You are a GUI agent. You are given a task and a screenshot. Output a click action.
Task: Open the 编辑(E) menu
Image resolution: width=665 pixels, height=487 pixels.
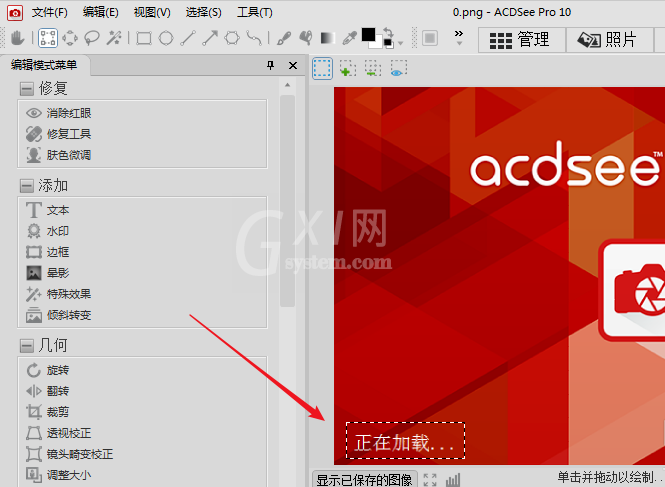pyautogui.click(x=101, y=12)
